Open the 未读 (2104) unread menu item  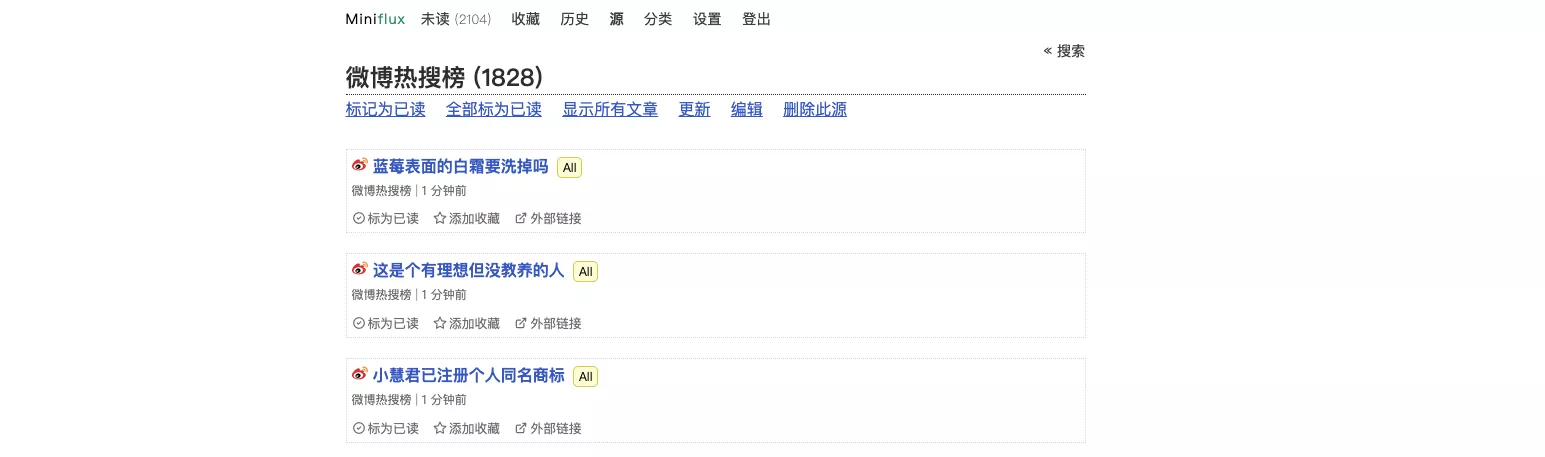[456, 19]
